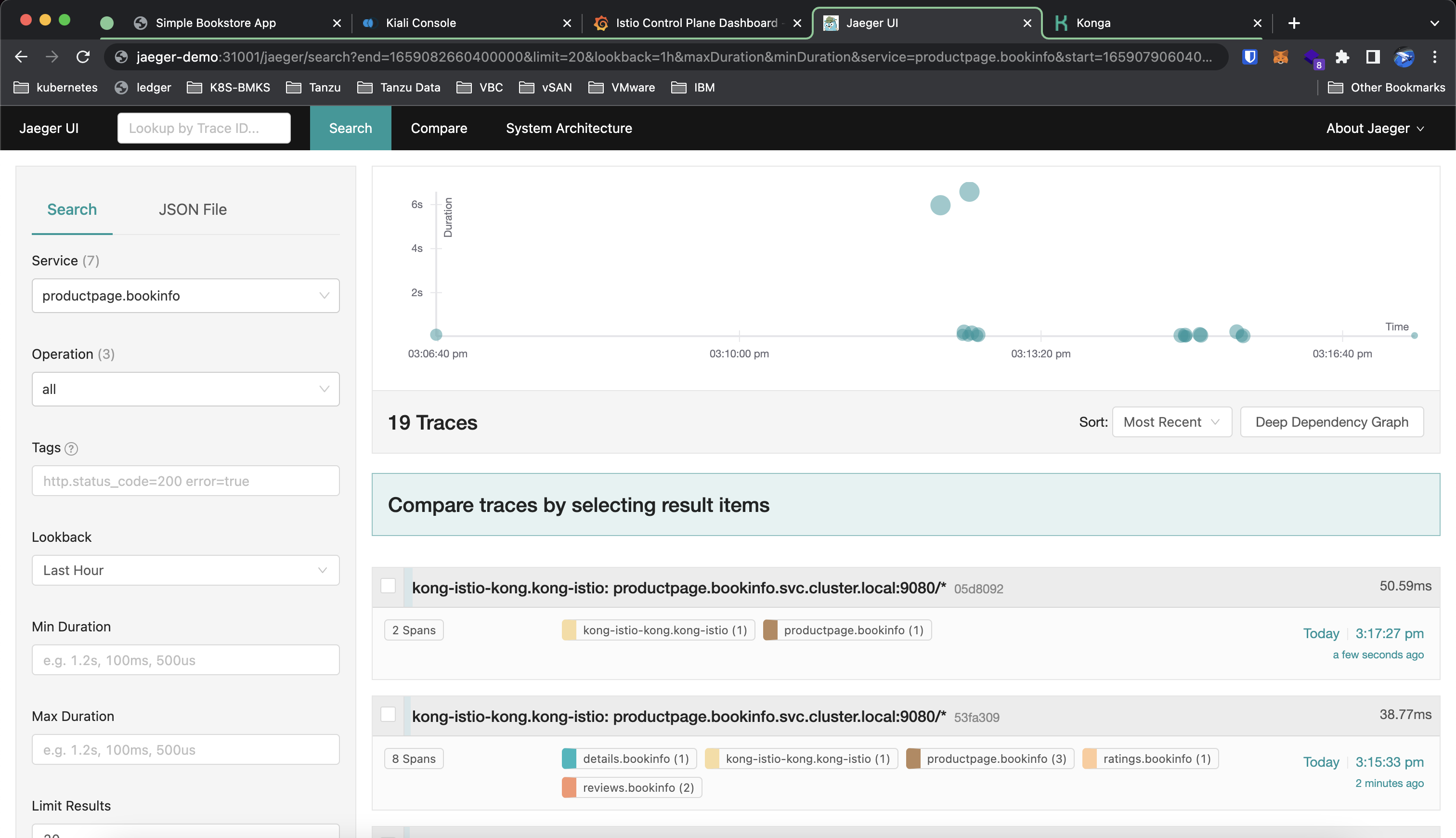
Task: Open the purple extension with badge 8
Action: [x=1313, y=58]
